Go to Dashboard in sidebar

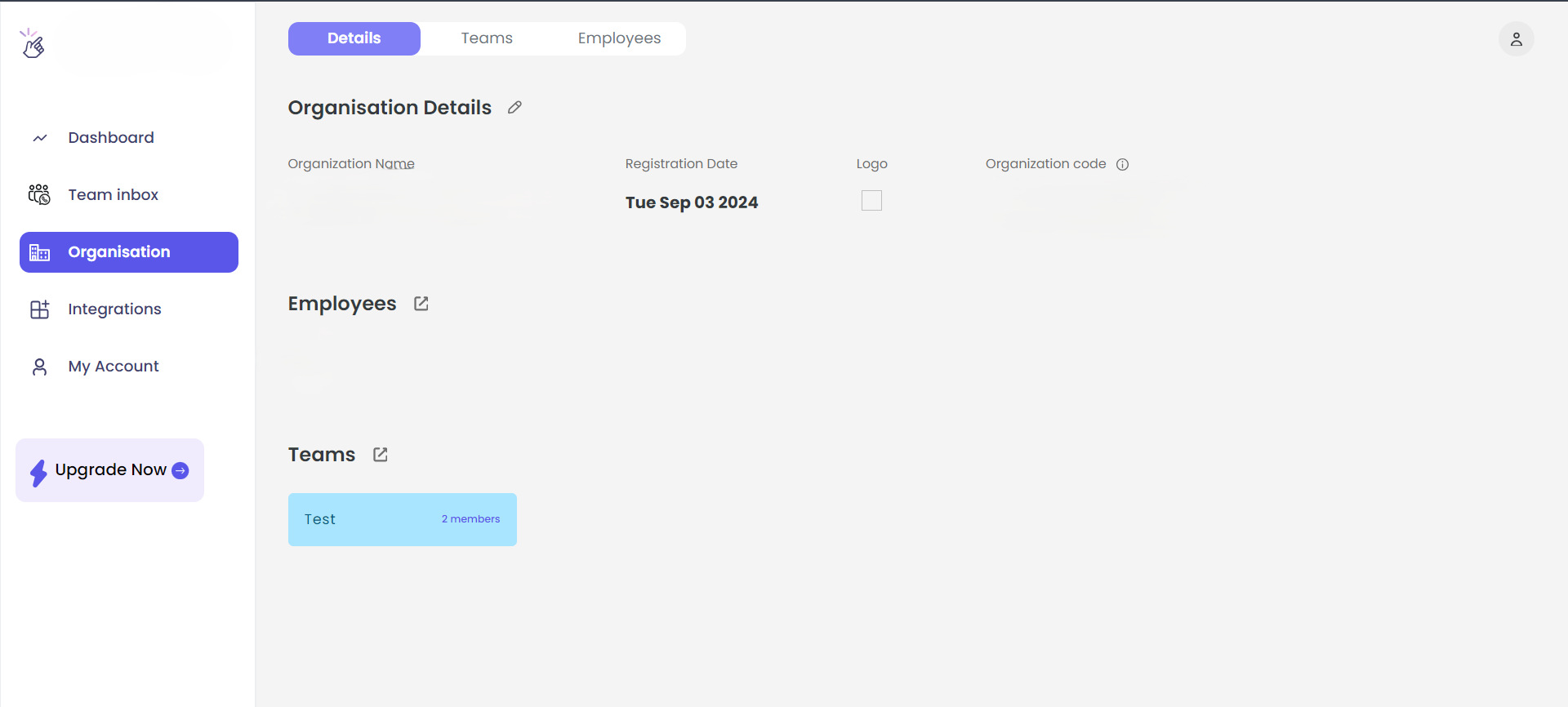tap(129, 138)
